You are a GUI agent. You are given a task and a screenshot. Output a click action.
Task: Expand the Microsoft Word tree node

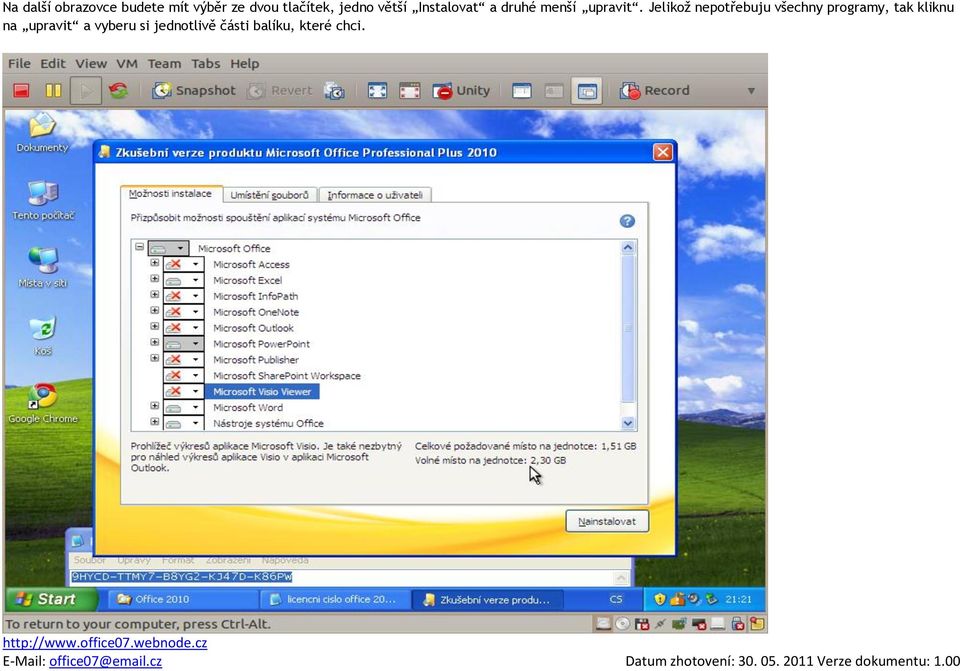pyautogui.click(x=155, y=407)
